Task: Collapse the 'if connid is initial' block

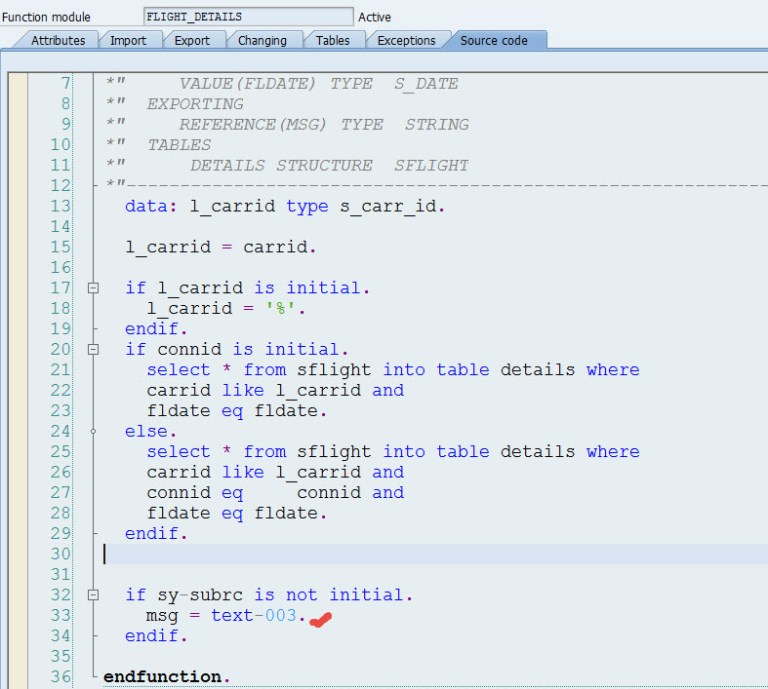Action: coord(93,350)
